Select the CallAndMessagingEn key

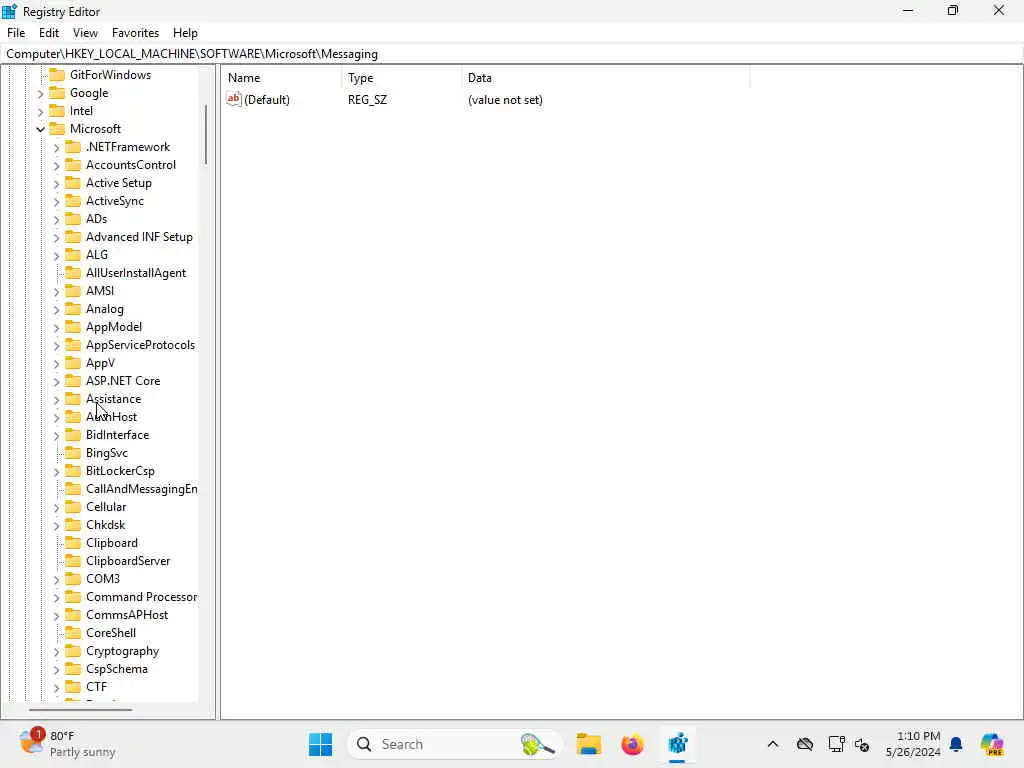(x=142, y=489)
